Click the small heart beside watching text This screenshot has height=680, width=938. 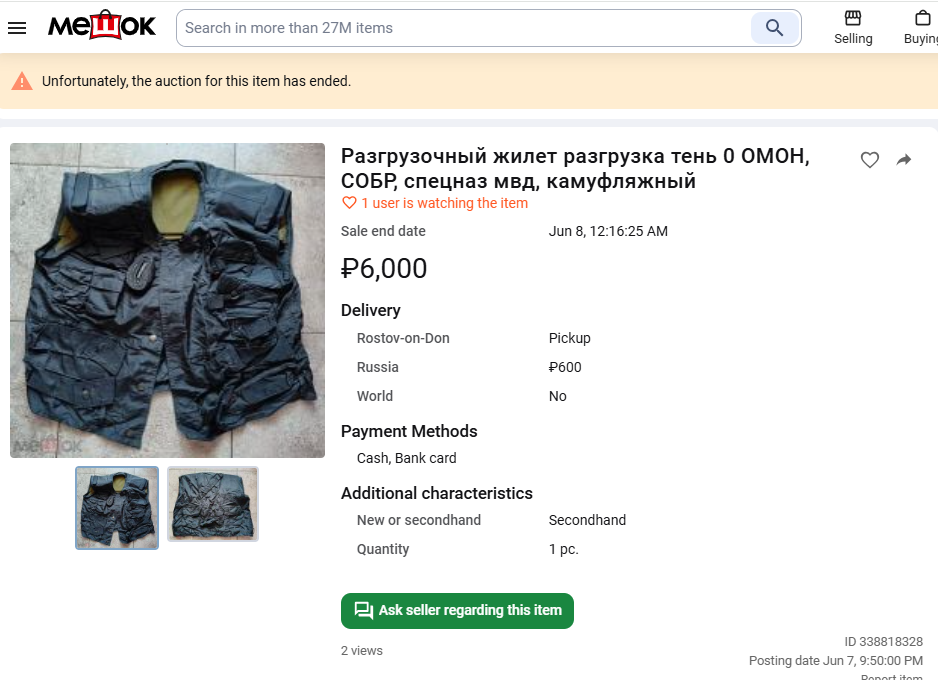tap(349, 203)
